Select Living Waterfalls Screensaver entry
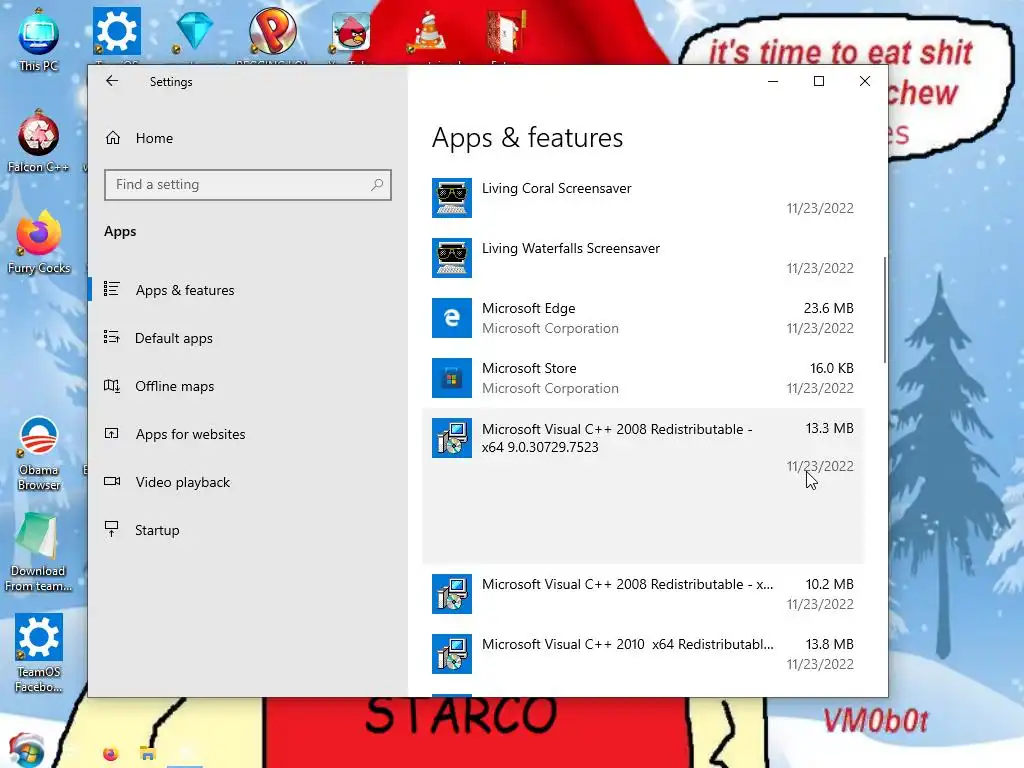 (x=643, y=258)
